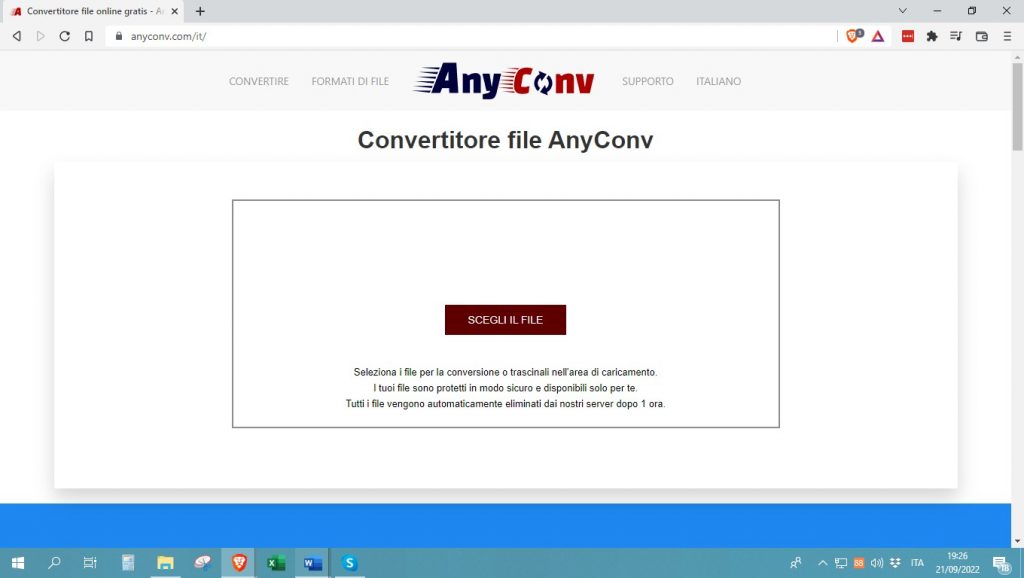Click the browser extensions puzzle icon
Image resolution: width=1024 pixels, height=578 pixels.
[x=931, y=35]
